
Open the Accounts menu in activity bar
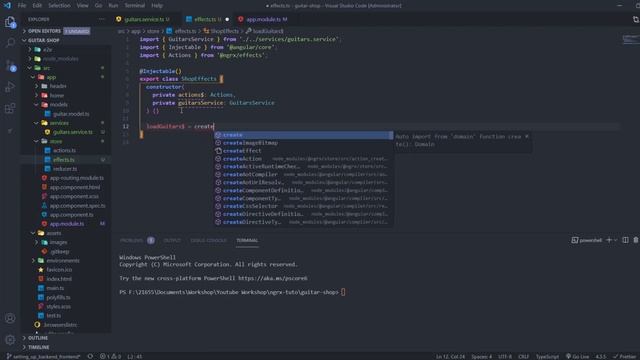point(10,318)
